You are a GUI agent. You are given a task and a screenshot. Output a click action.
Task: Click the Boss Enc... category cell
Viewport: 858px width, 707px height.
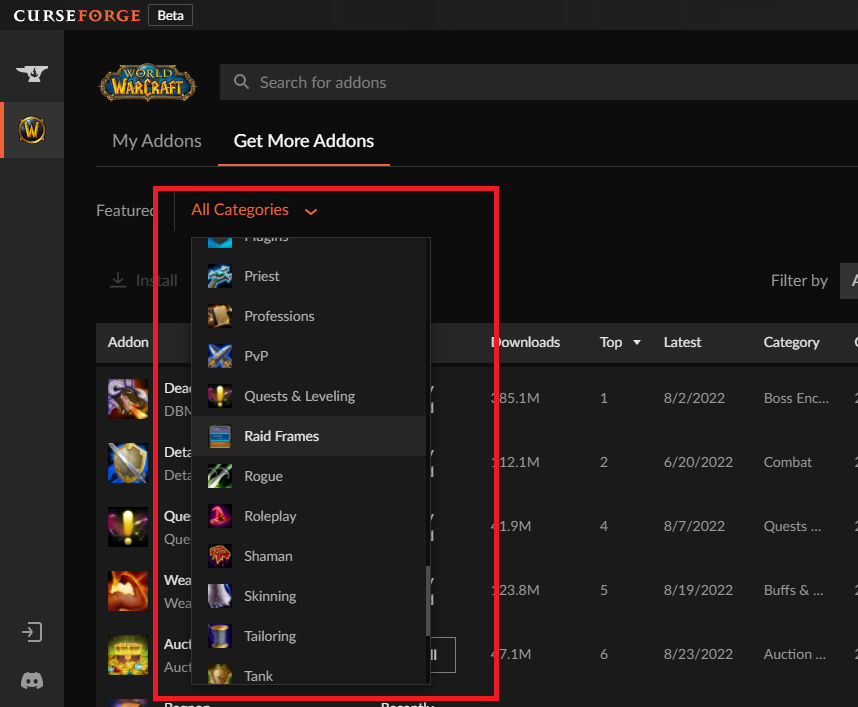[796, 398]
